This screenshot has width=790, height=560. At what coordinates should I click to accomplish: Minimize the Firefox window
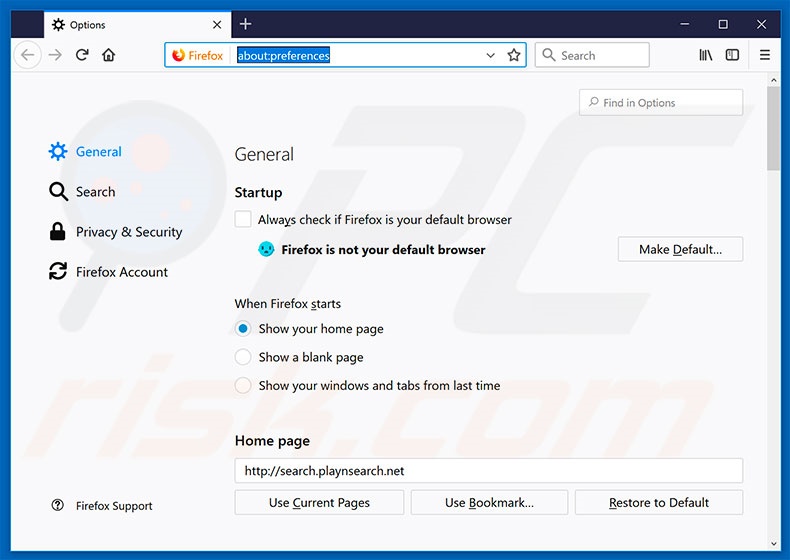pyautogui.click(x=685, y=24)
